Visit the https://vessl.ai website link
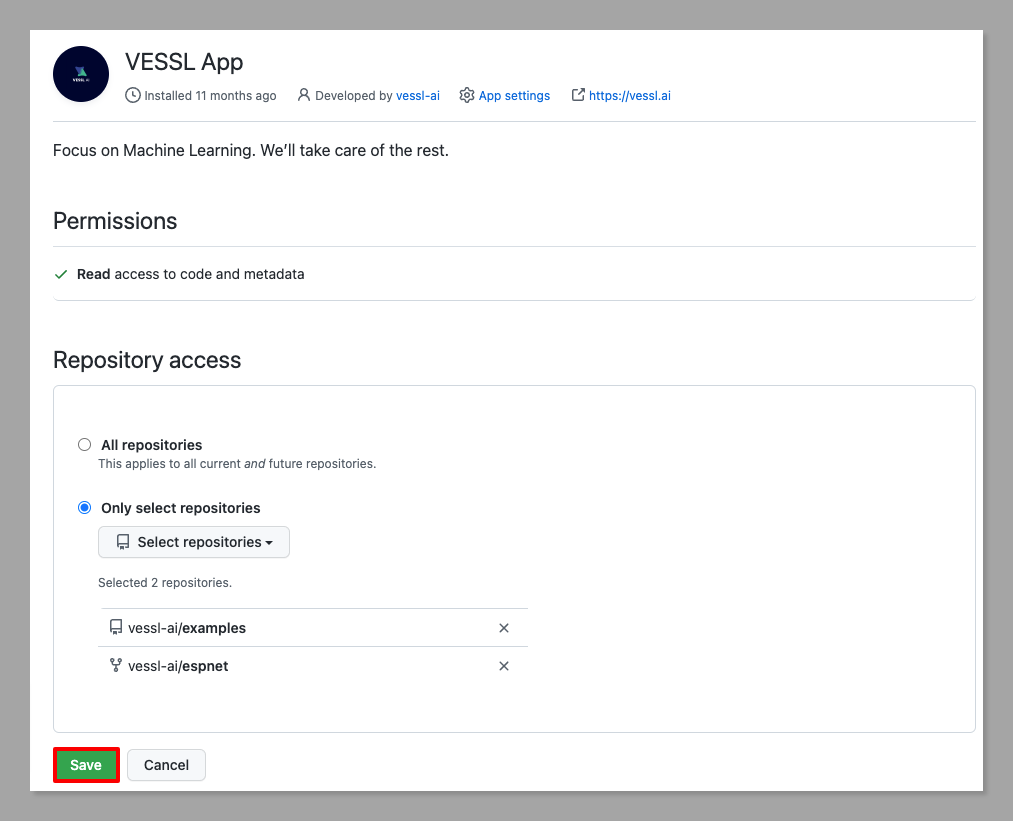The height and width of the screenshot is (821, 1013). pos(629,96)
